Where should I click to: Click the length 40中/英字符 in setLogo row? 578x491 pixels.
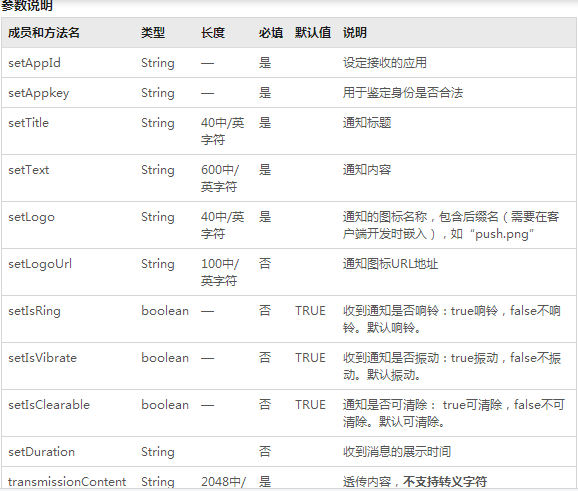click(x=222, y=225)
